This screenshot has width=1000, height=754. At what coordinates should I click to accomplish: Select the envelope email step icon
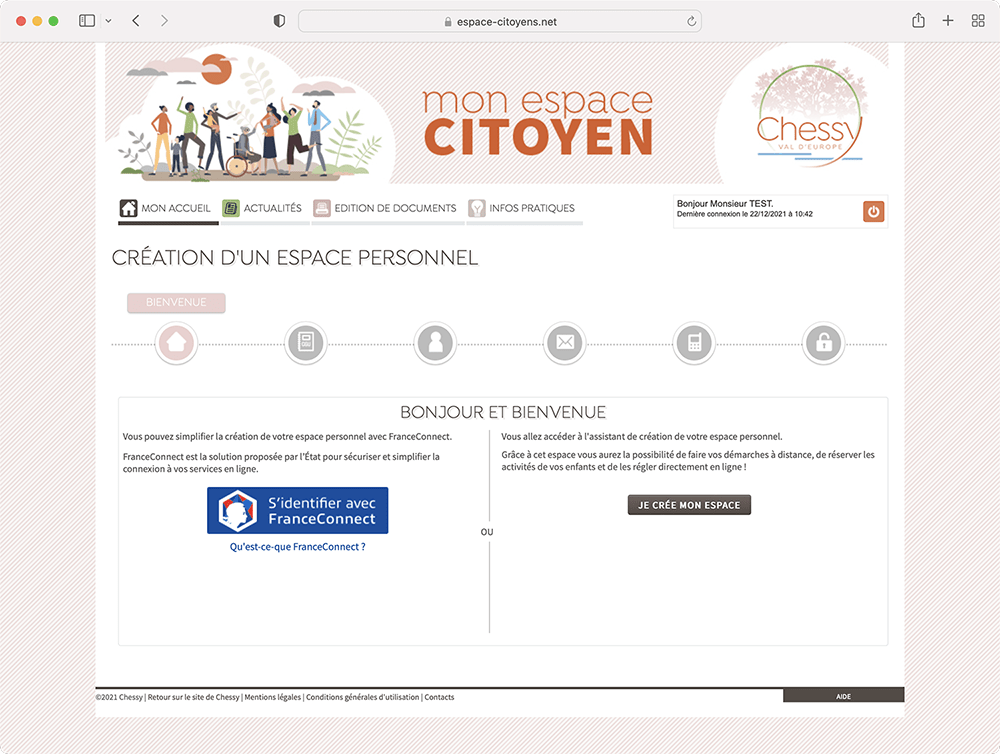(564, 344)
